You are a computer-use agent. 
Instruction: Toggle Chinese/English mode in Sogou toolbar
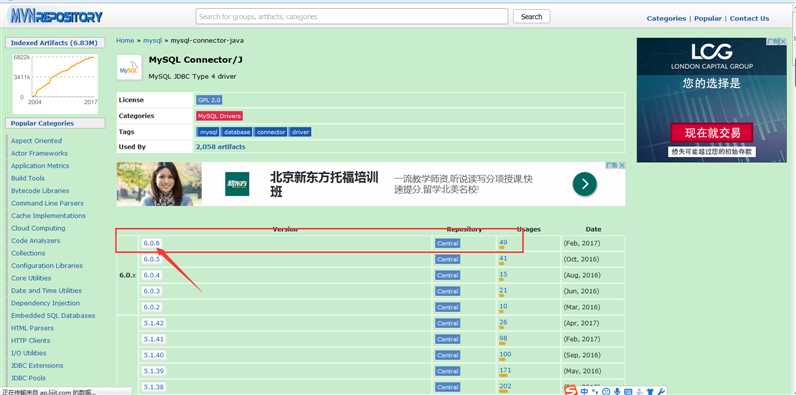pos(584,391)
